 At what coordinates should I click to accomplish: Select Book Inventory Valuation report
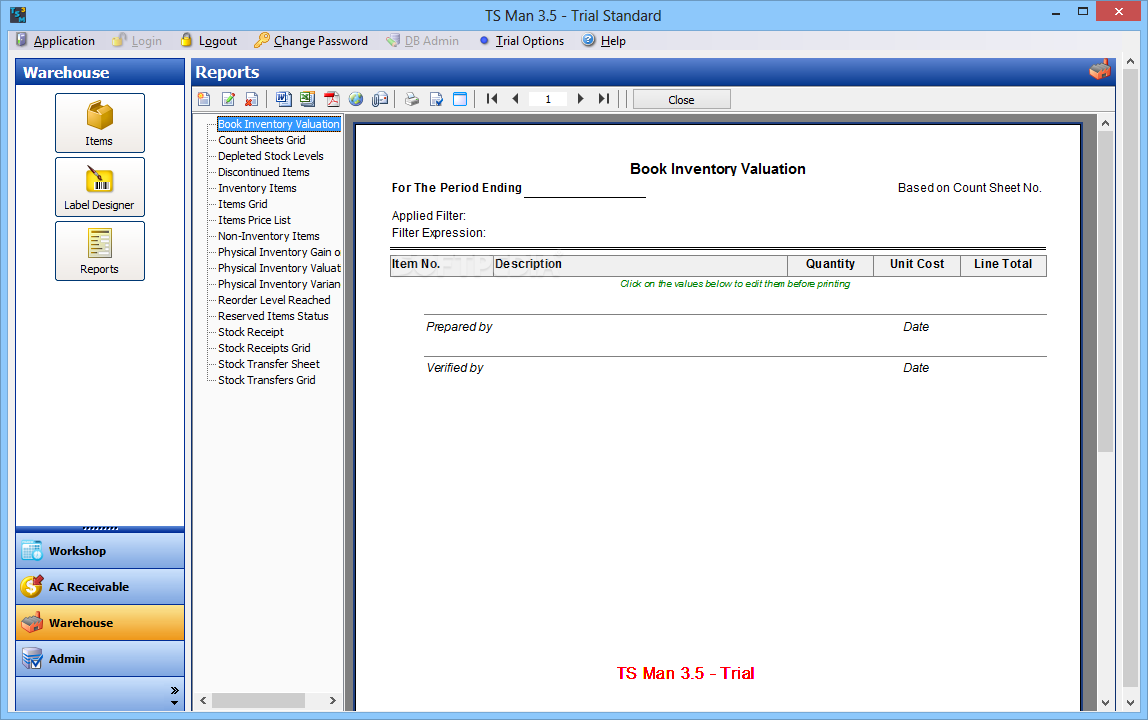point(279,124)
